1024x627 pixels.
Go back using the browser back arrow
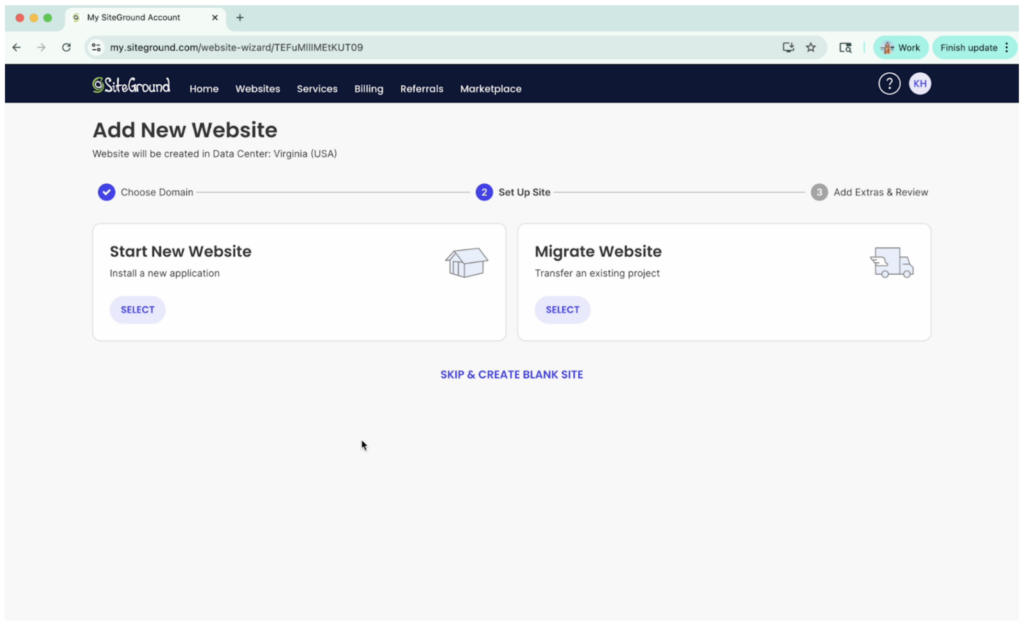(x=16, y=47)
